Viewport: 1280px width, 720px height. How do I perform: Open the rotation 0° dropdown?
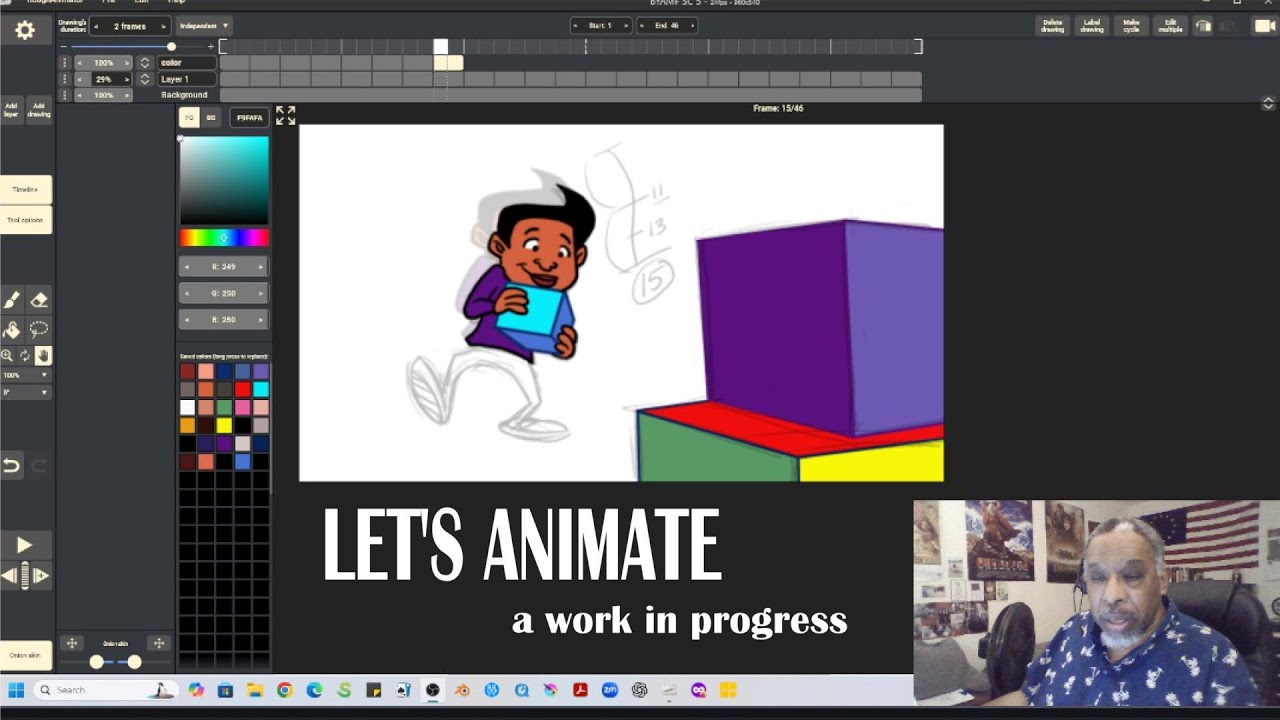[25, 393]
